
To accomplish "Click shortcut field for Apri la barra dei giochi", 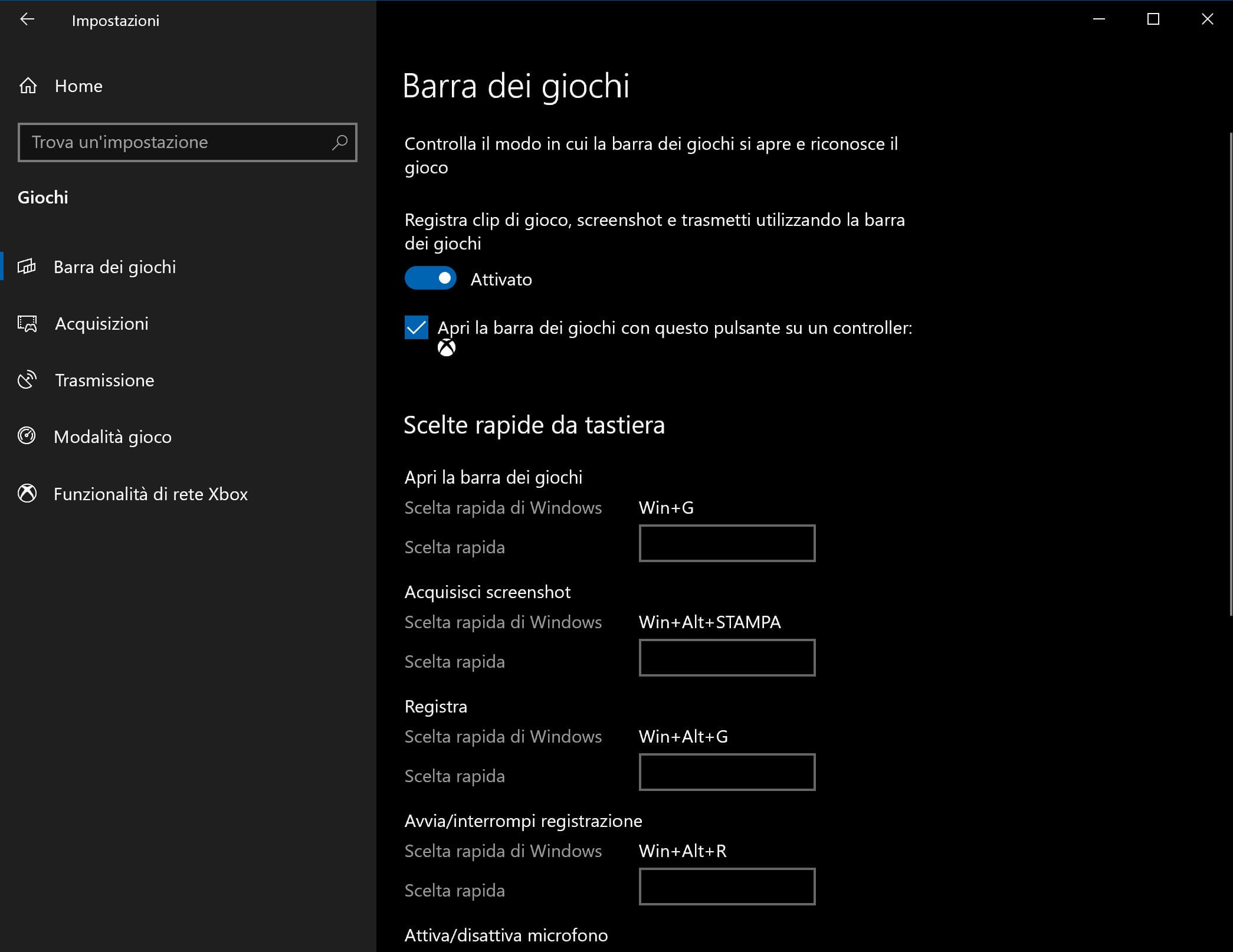I will [x=727, y=543].
